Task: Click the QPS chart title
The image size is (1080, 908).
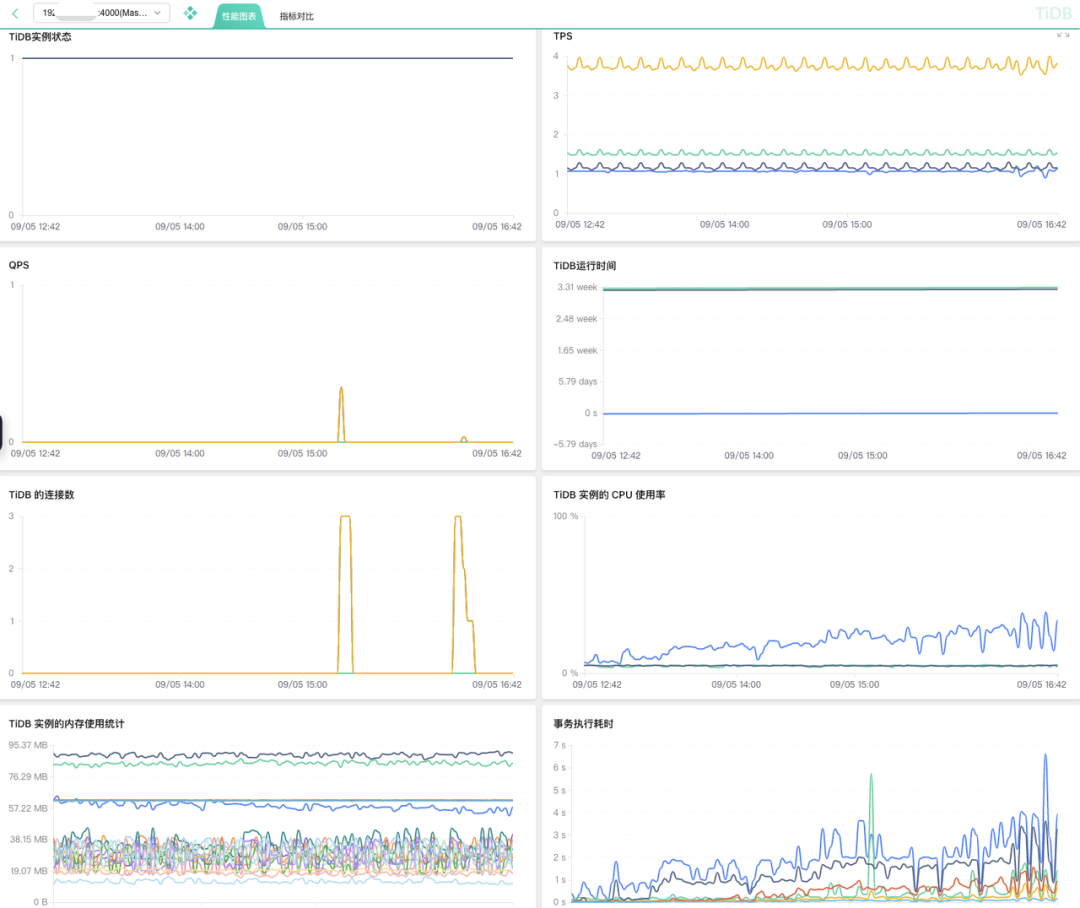Action: pos(19,265)
